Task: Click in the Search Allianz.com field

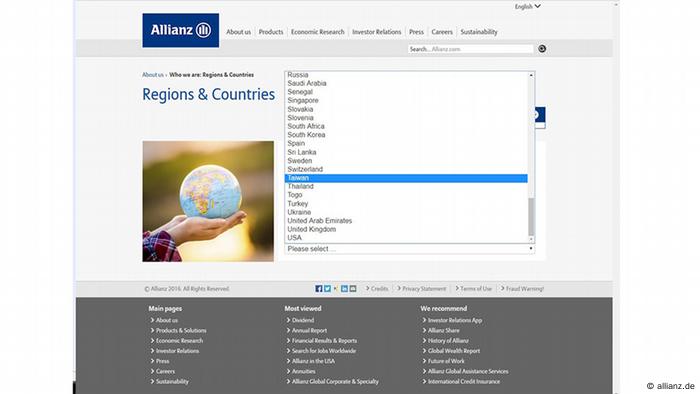Action: click(471, 49)
